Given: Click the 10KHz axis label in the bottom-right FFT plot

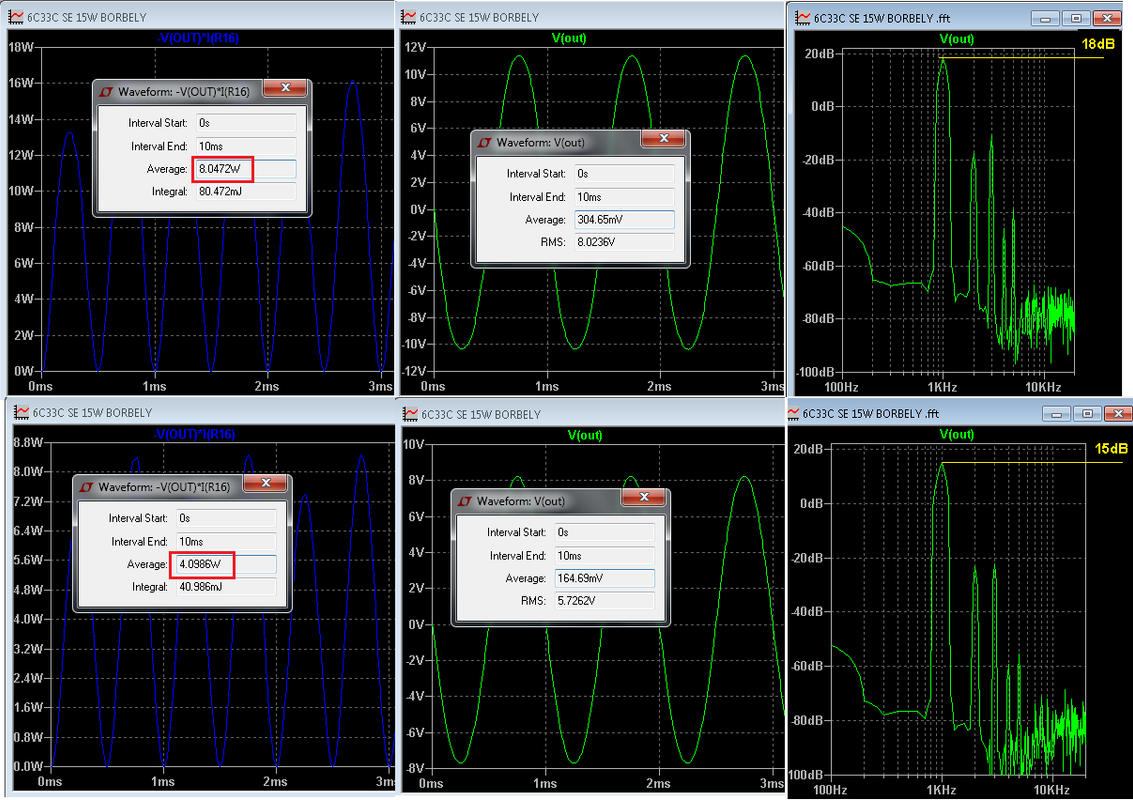Looking at the screenshot, I should (x=1051, y=790).
